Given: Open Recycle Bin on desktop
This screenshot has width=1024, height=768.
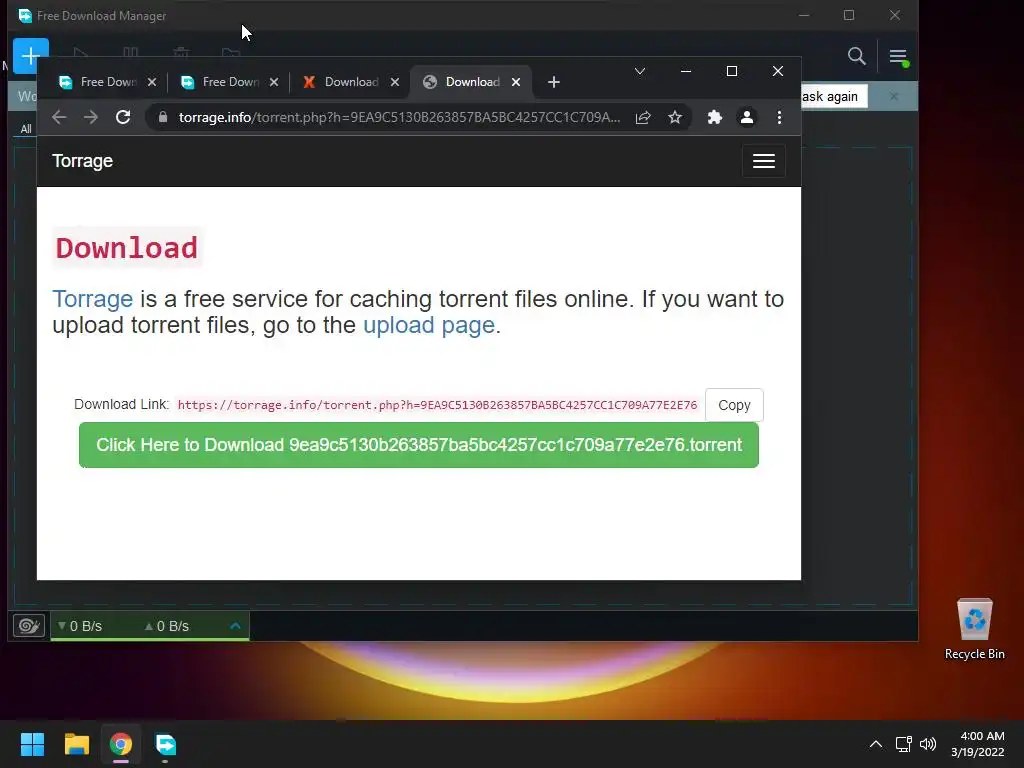Looking at the screenshot, I should (x=974, y=629).
